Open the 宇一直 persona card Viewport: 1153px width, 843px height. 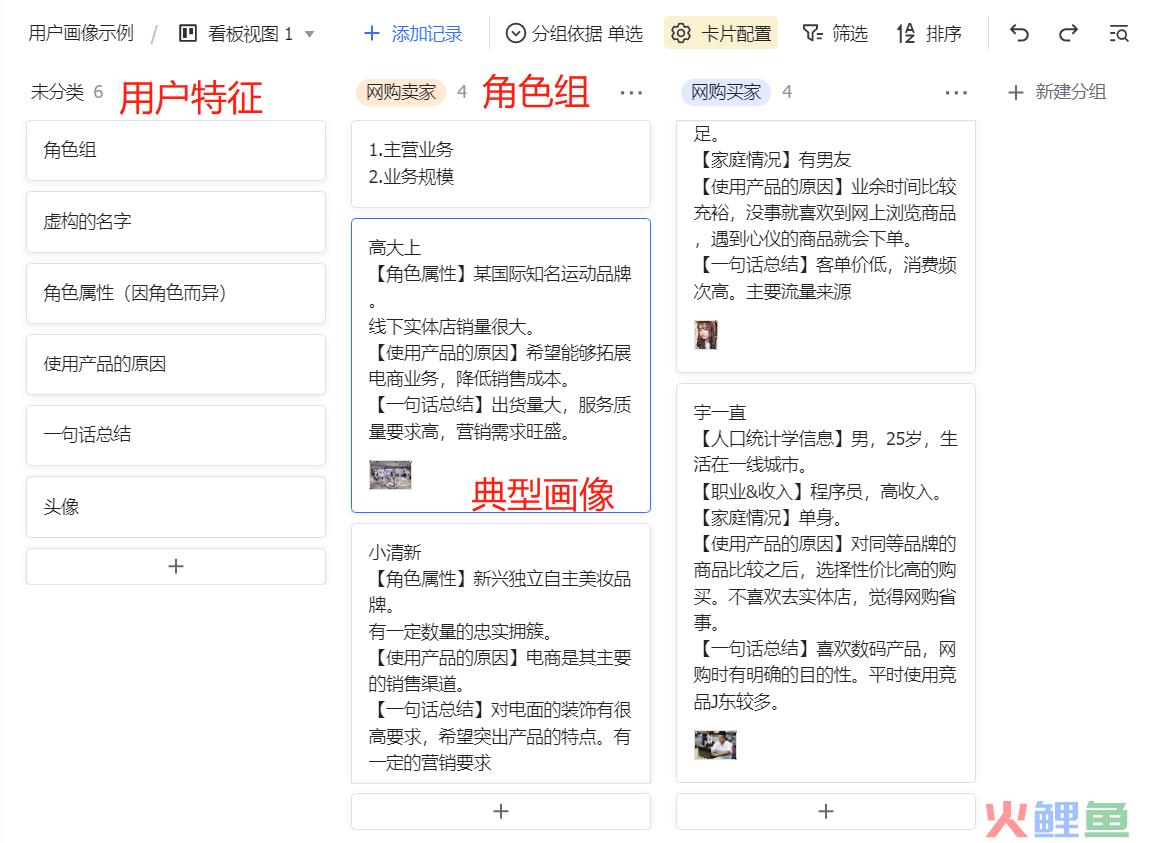[826, 583]
